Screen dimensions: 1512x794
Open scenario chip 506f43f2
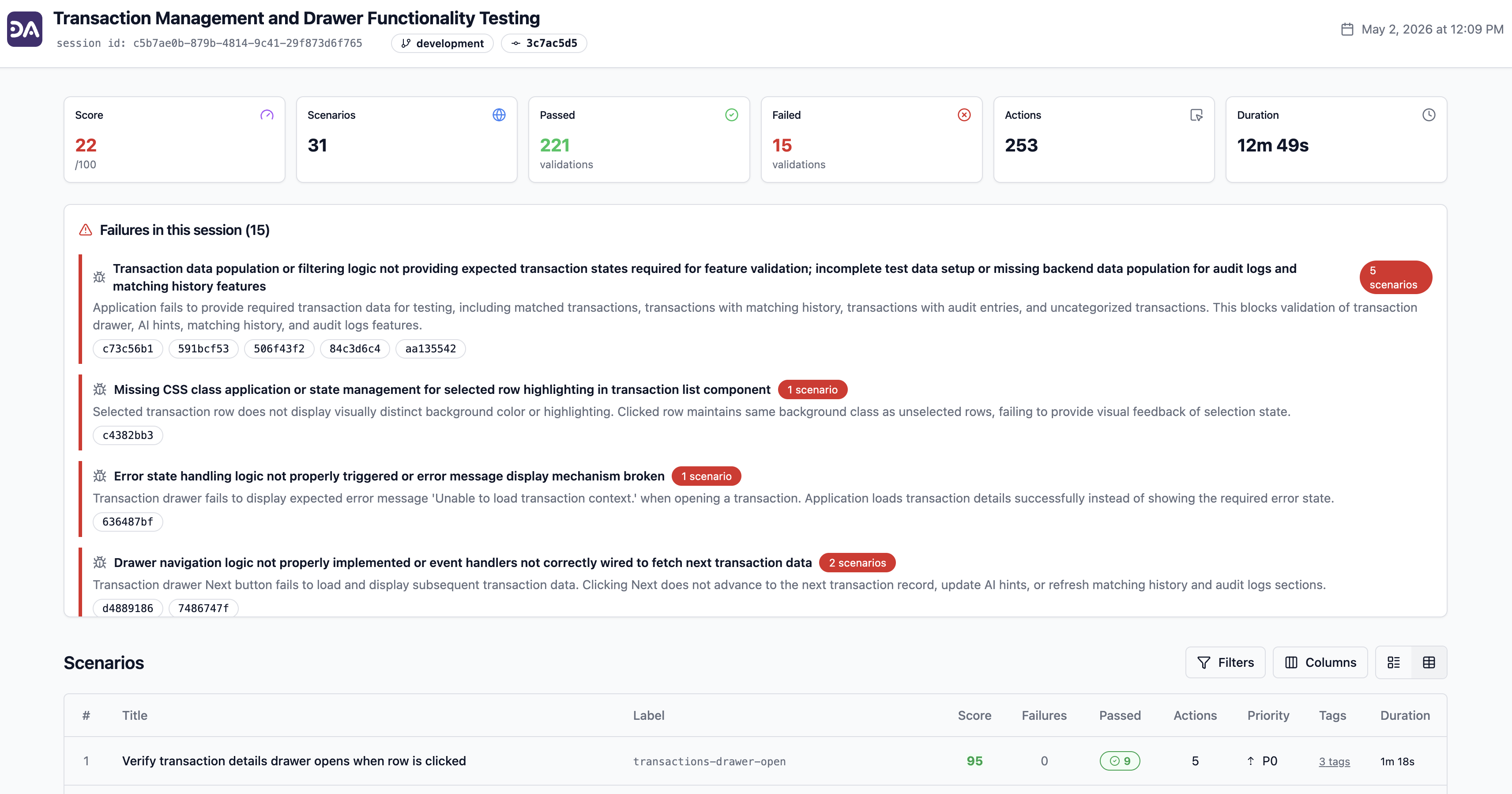pos(279,349)
